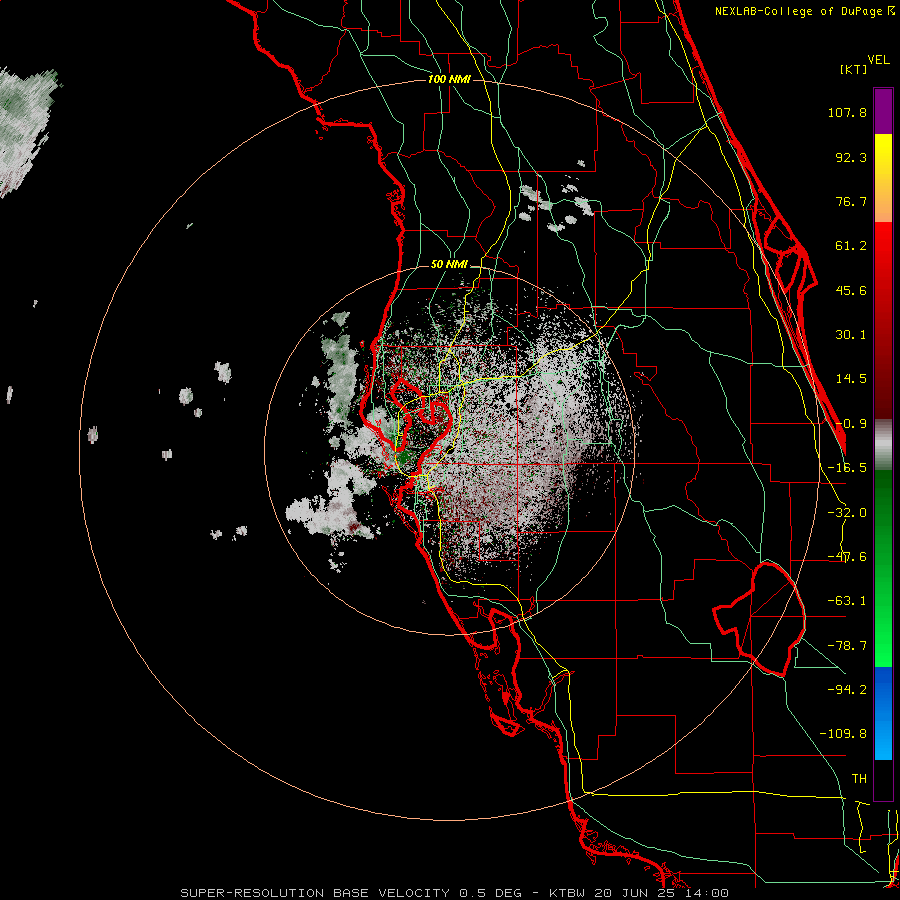Click the "[KT]" units label
This screenshot has height=900, width=900.
coord(853,69)
